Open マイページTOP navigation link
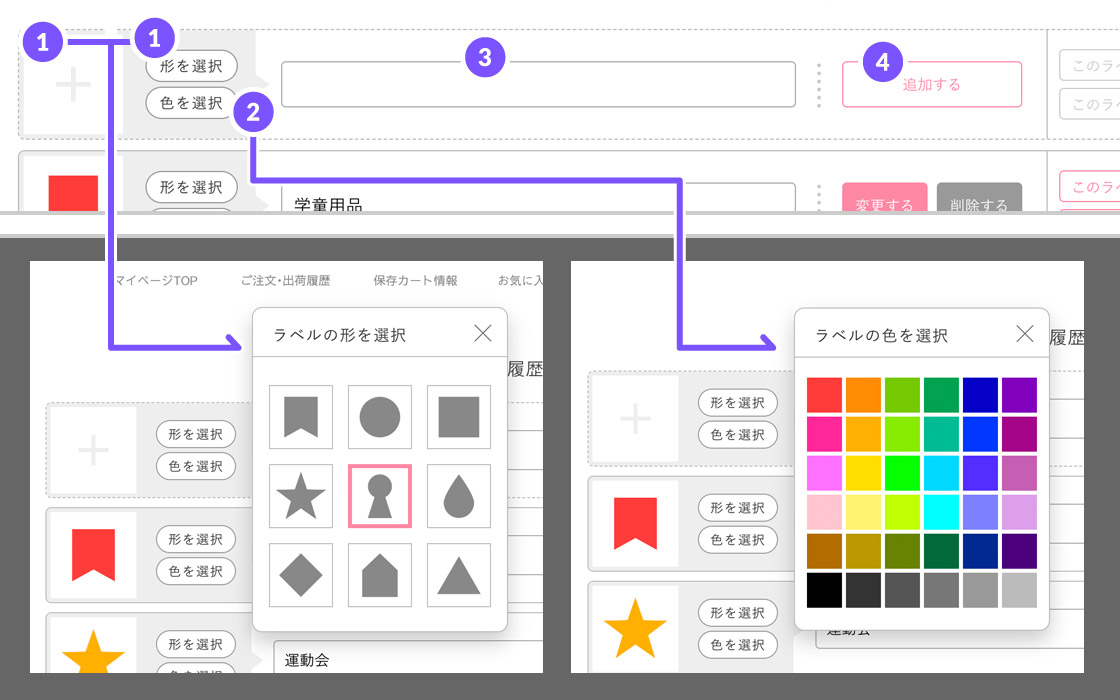Screen dimensions: 1120x700 click(157, 281)
